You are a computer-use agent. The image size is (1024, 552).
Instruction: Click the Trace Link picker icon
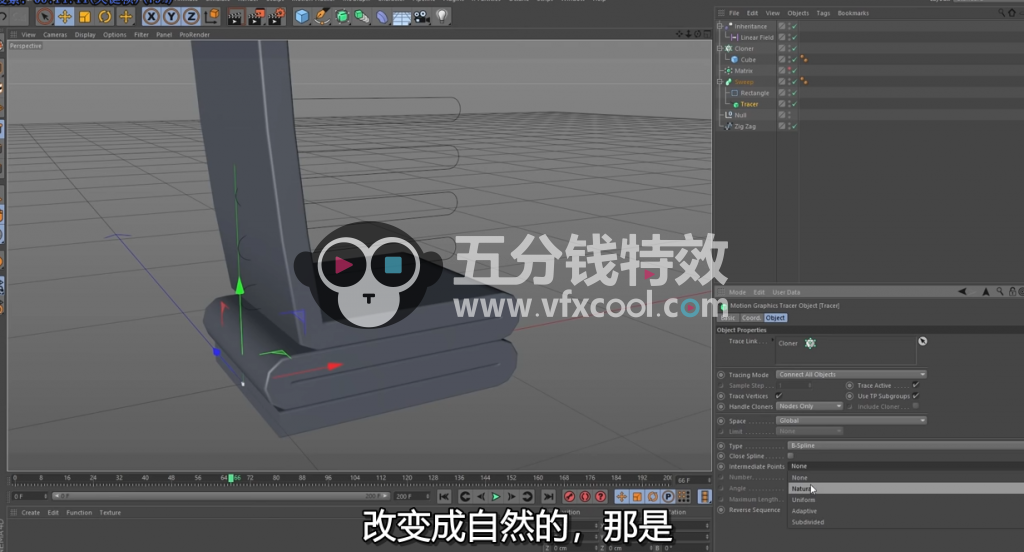pyautogui.click(x=922, y=342)
